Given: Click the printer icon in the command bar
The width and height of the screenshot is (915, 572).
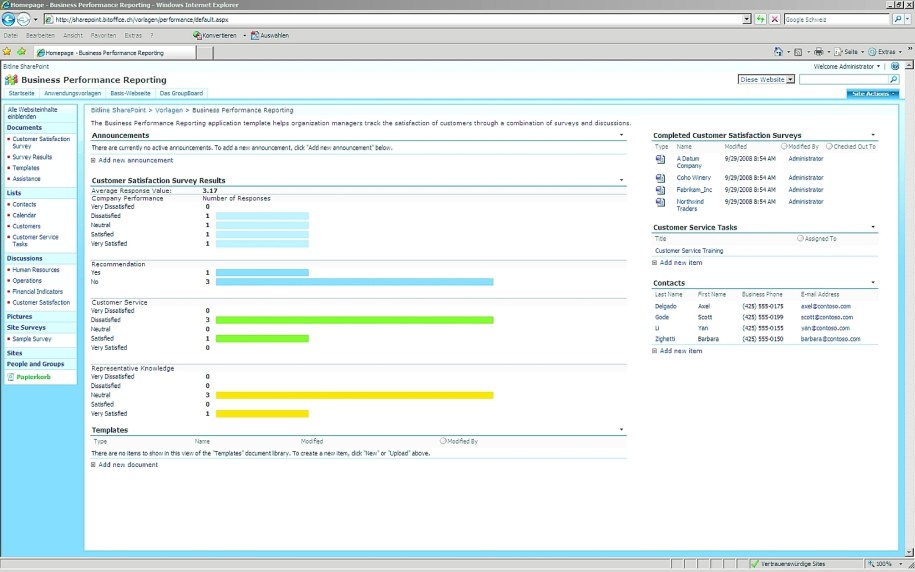Looking at the screenshot, I should click(x=818, y=52).
